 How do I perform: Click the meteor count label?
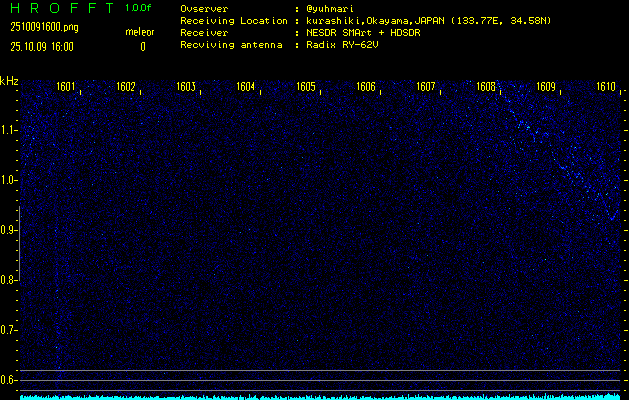coord(140,33)
